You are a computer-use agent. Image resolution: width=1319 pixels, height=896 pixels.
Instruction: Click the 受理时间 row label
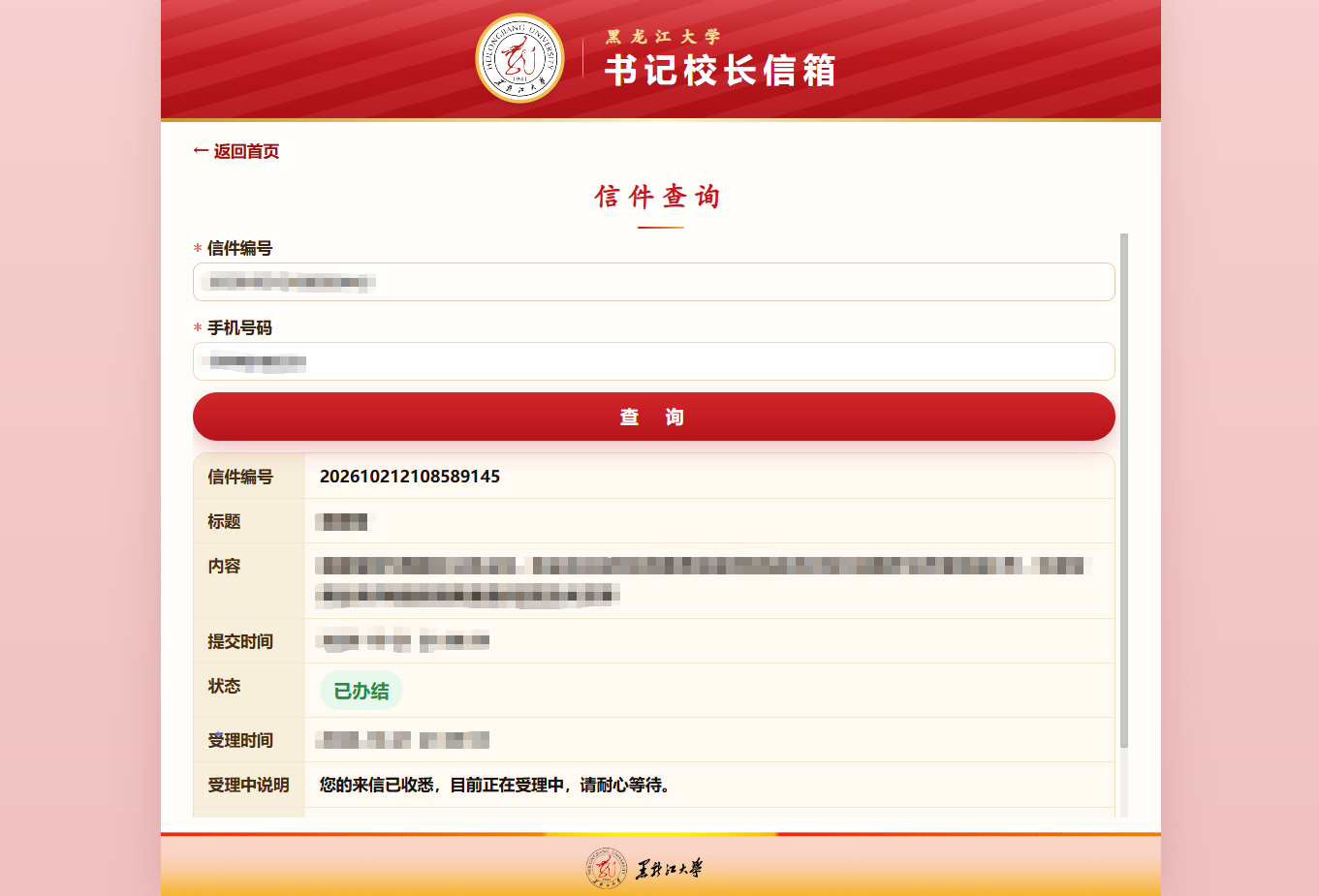pyautogui.click(x=240, y=740)
